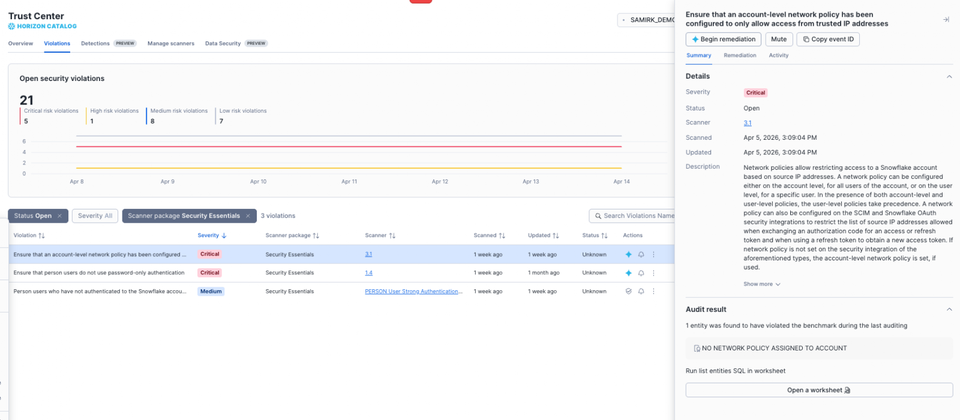Click bell icon in Person users not authenticated row
The width and height of the screenshot is (960, 420).
(x=641, y=291)
